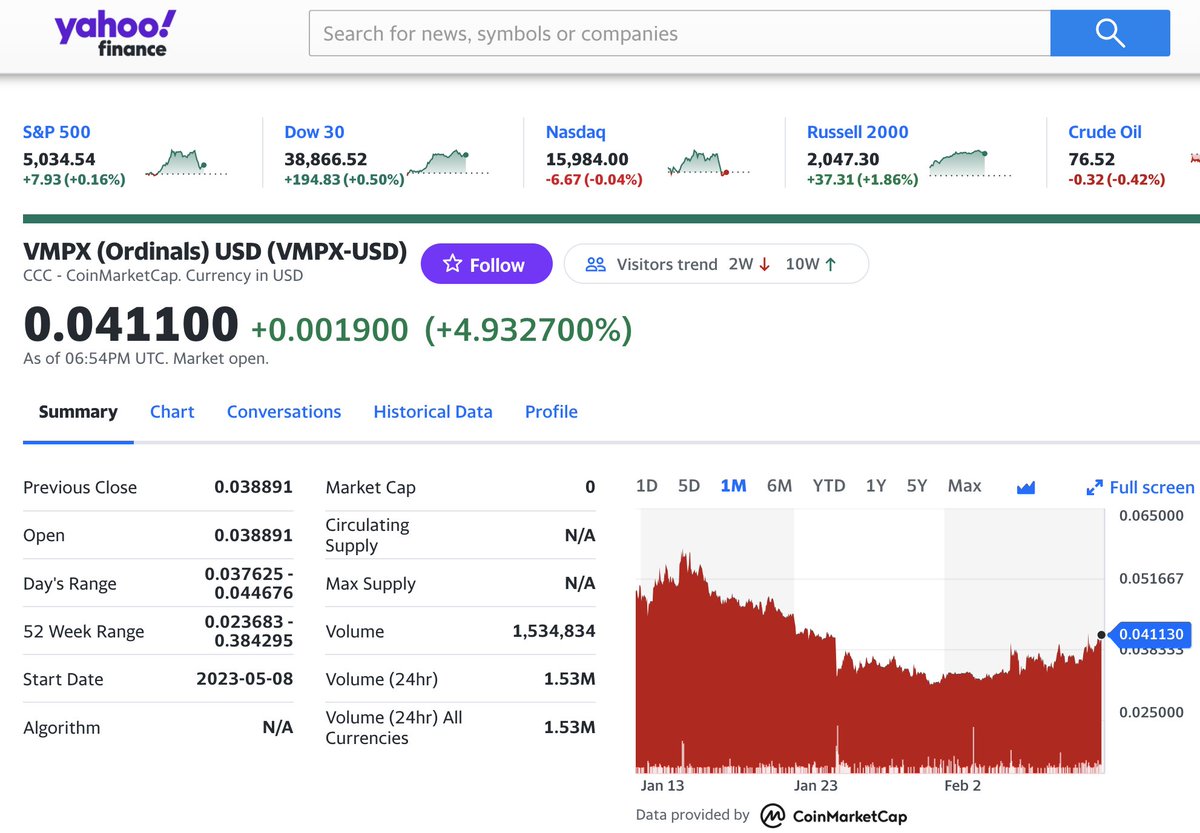Click the Circulating Supply label

click(368, 535)
